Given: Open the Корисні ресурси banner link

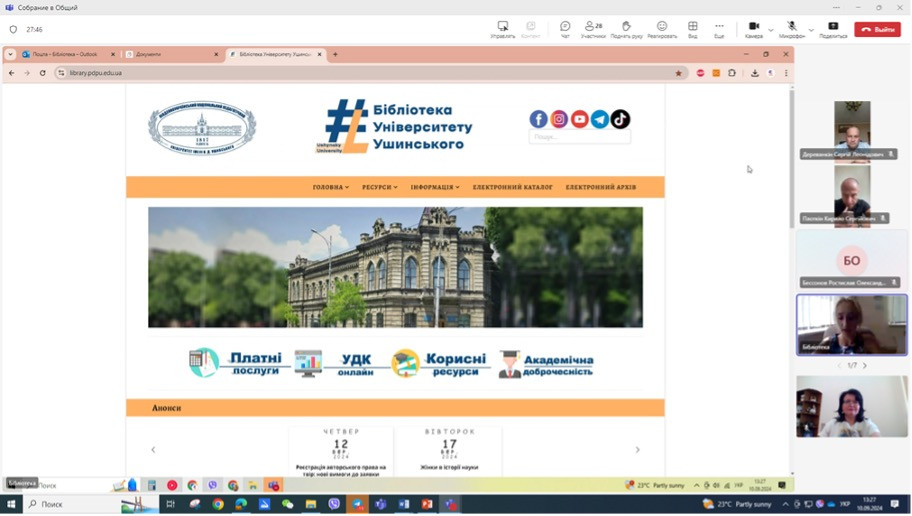Looking at the screenshot, I should click(x=439, y=364).
